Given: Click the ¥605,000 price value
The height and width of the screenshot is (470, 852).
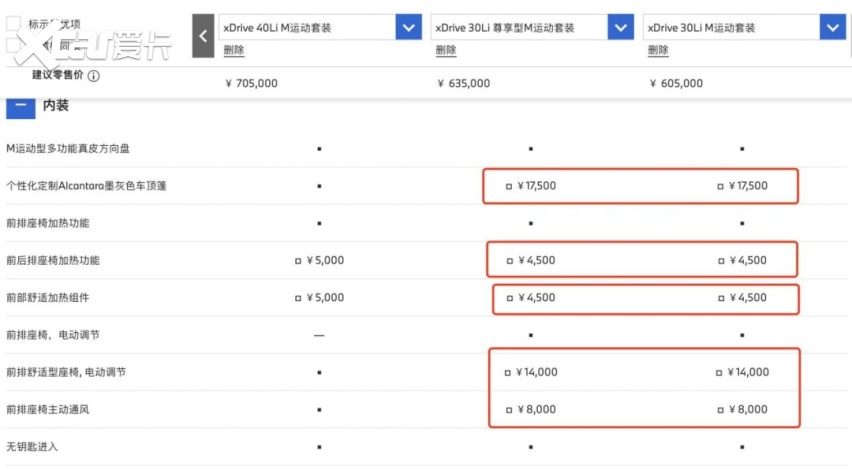Looking at the screenshot, I should point(676,83).
